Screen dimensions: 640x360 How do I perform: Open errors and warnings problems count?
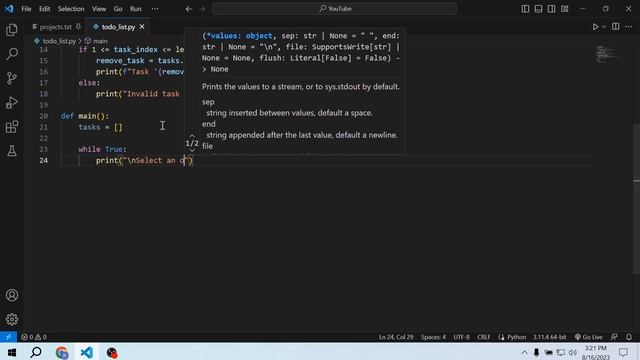[34, 337]
